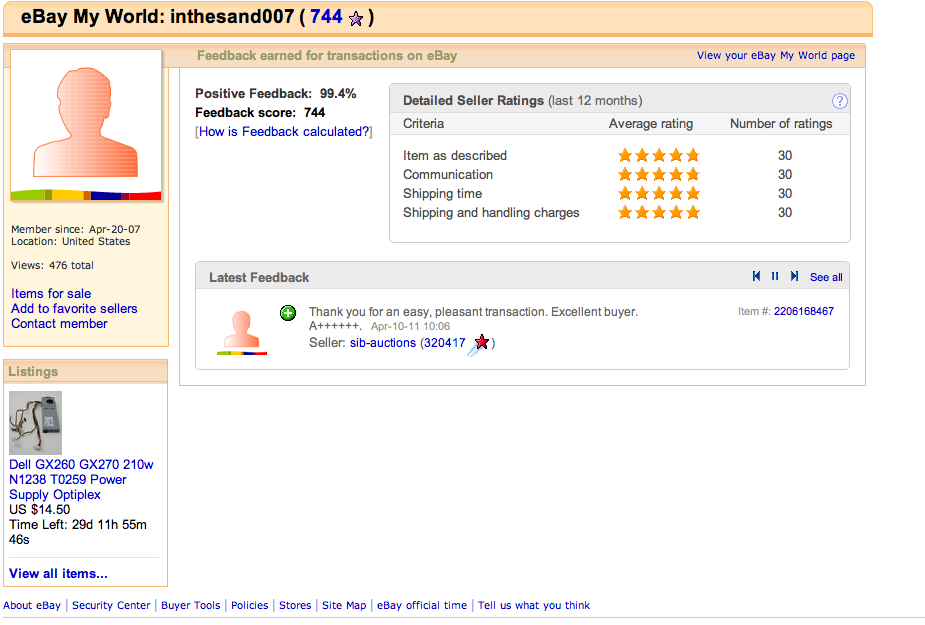Click the purple star next to 744
925x625 pixels.
pos(356,18)
